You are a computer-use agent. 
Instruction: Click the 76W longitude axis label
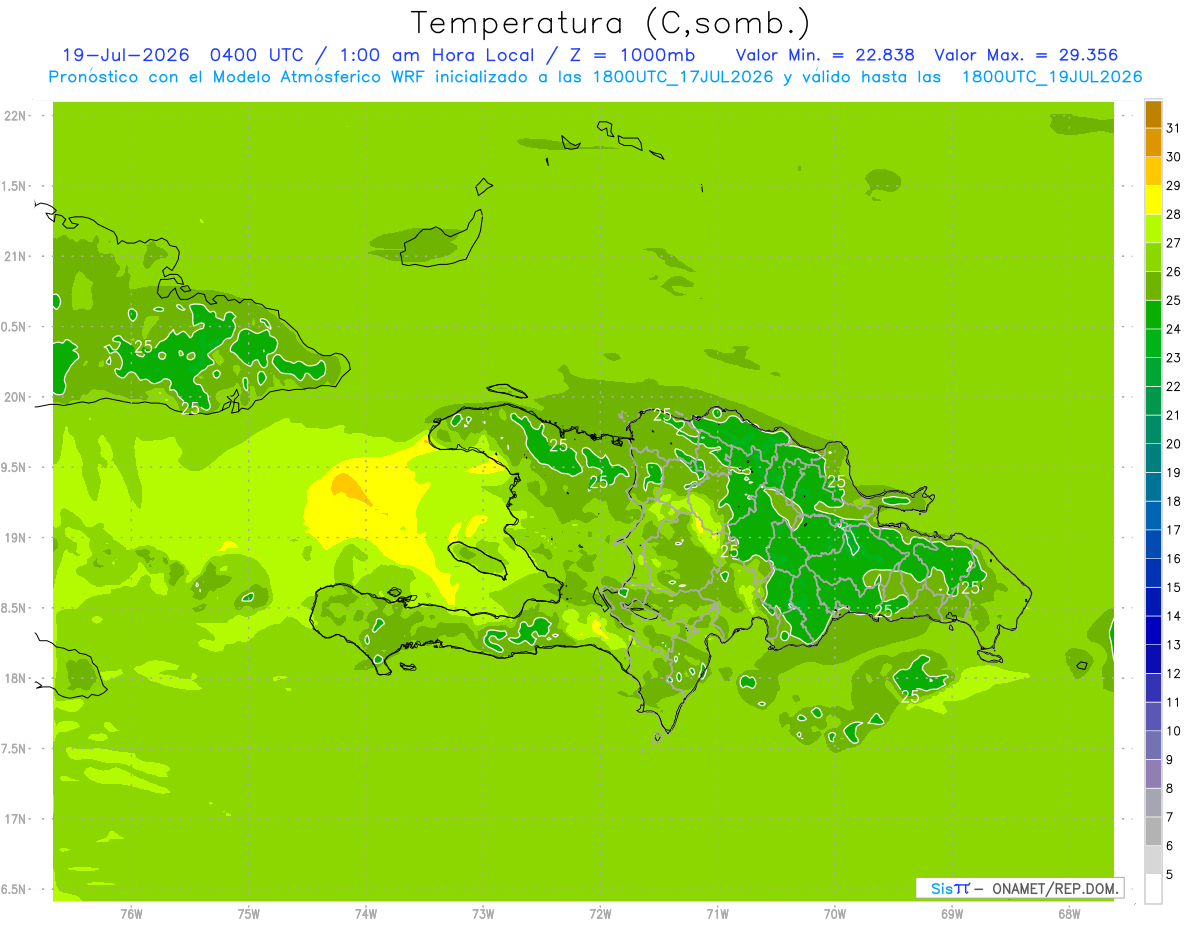tap(131, 913)
